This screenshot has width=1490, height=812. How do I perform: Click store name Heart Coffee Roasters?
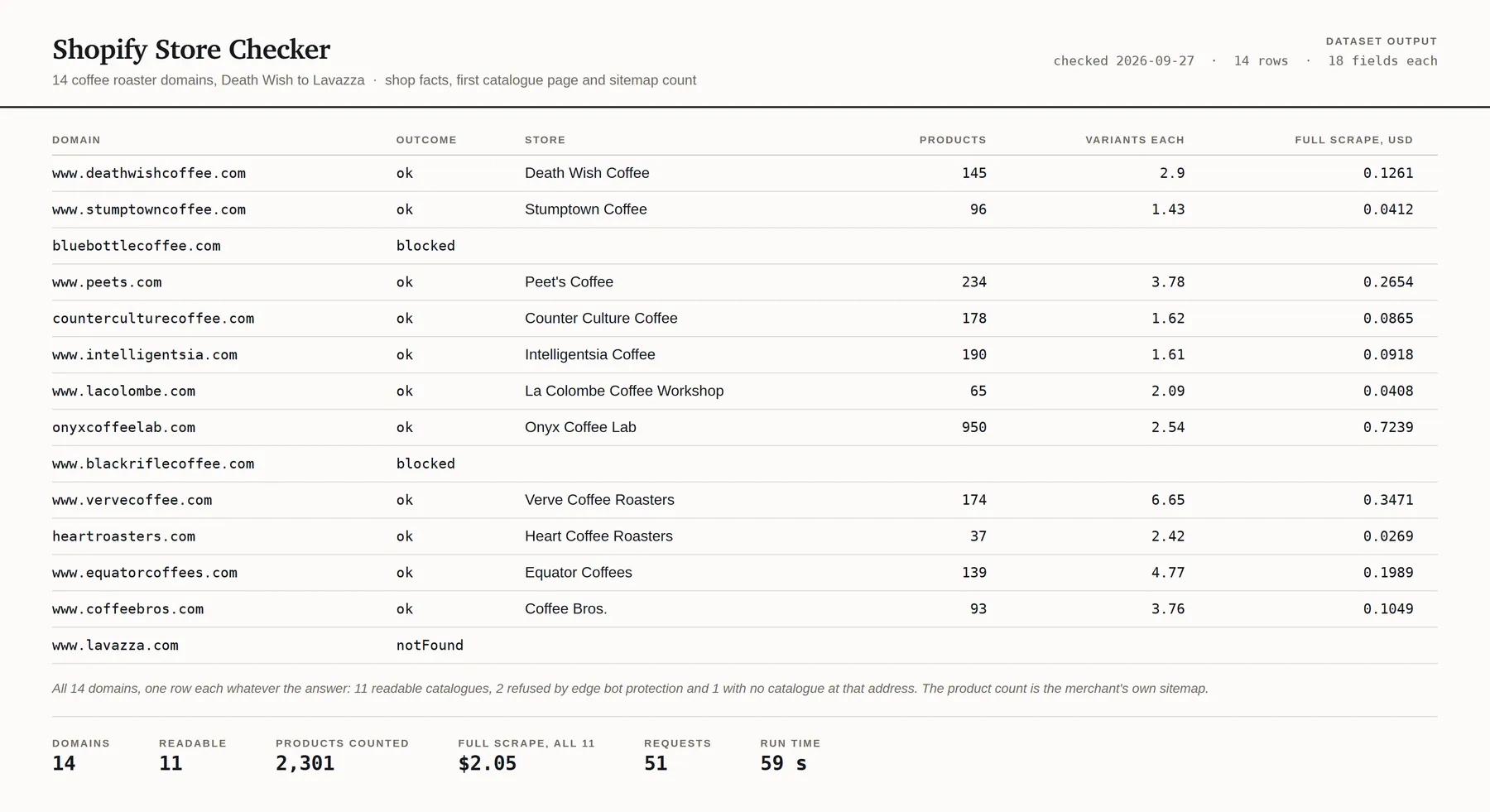[x=598, y=536]
